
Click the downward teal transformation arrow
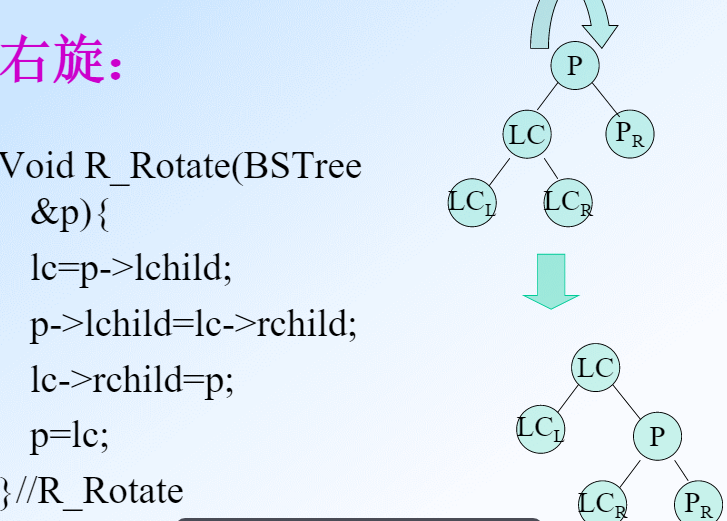pyautogui.click(x=551, y=281)
